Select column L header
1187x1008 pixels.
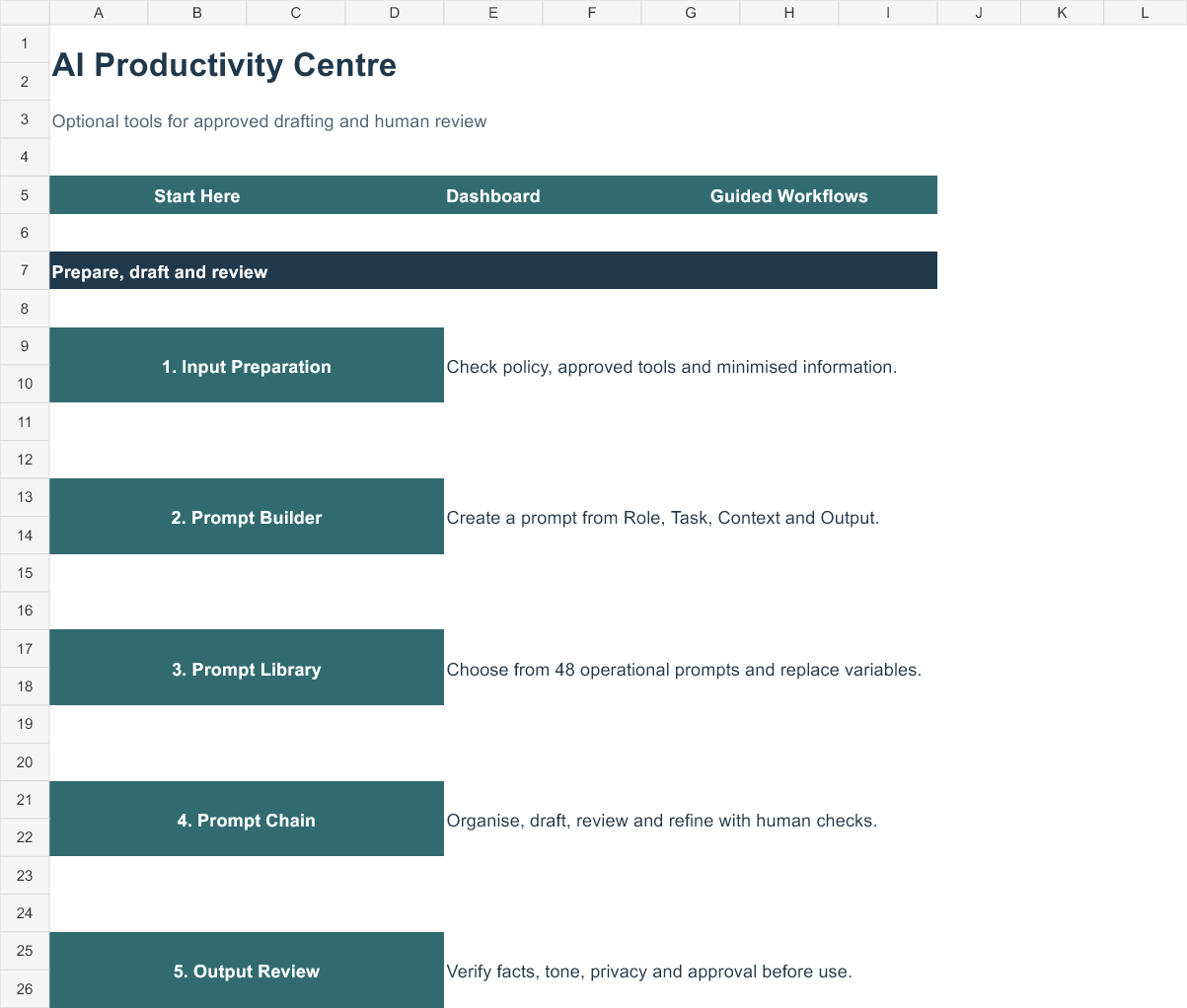click(x=1145, y=13)
